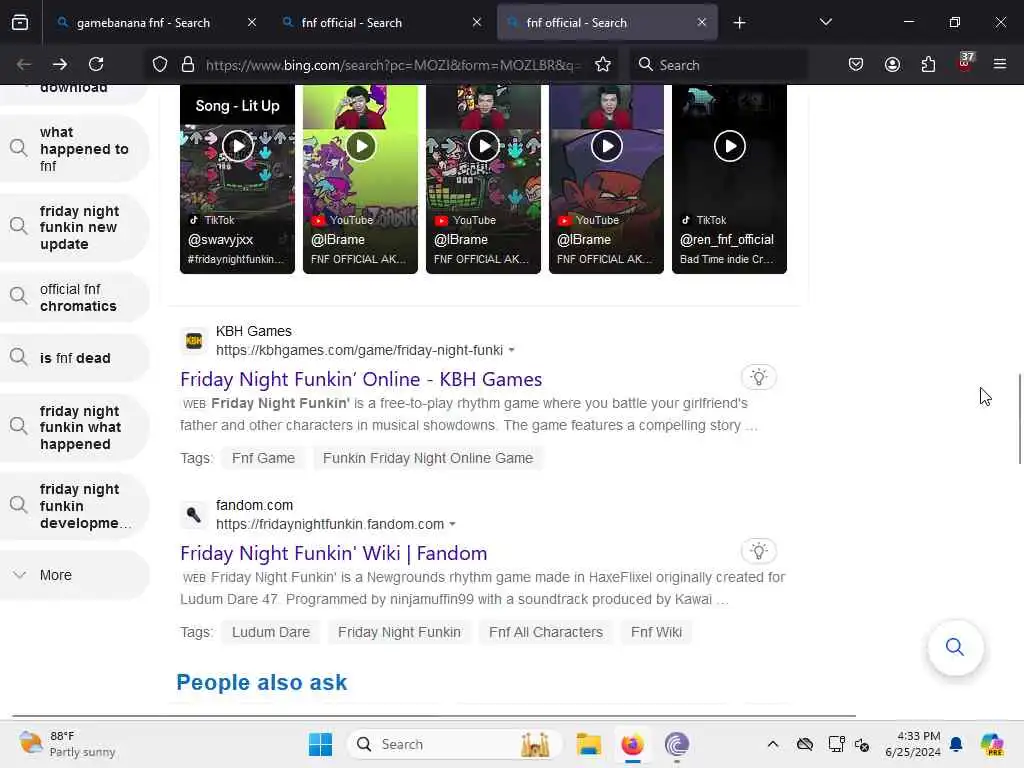The height and width of the screenshot is (768, 1024).
Task: Open Copilot preview icon in taskbar
Action: pyautogui.click(x=991, y=744)
